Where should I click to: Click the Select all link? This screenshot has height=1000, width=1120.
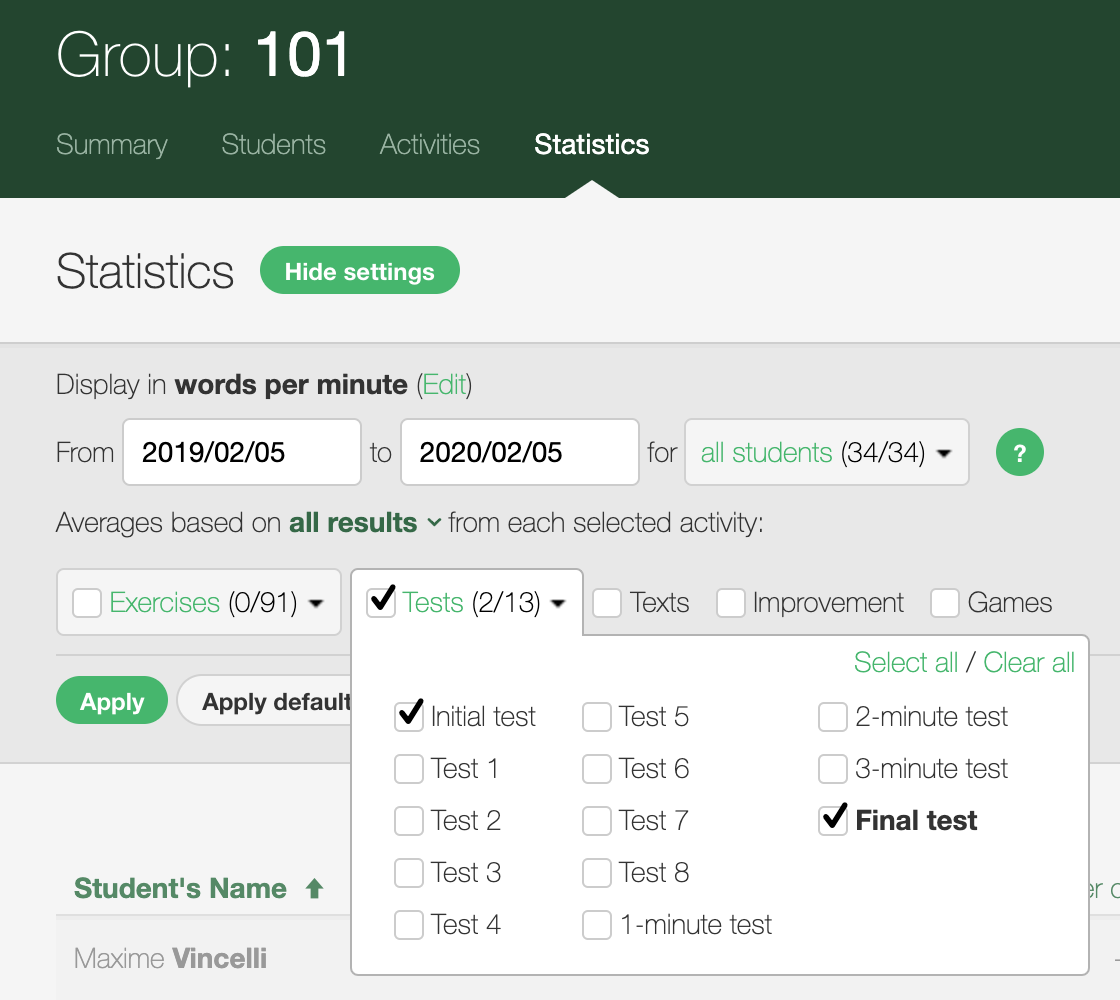click(905, 662)
